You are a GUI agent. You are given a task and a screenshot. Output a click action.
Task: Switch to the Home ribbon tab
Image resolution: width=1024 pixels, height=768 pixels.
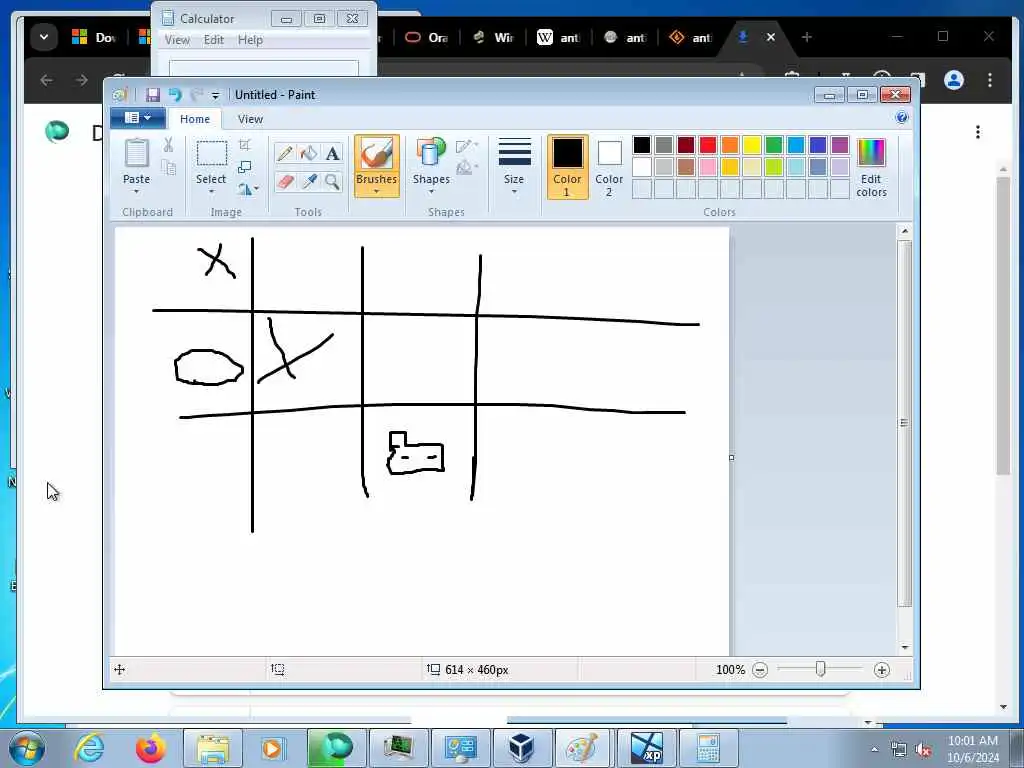(x=195, y=119)
